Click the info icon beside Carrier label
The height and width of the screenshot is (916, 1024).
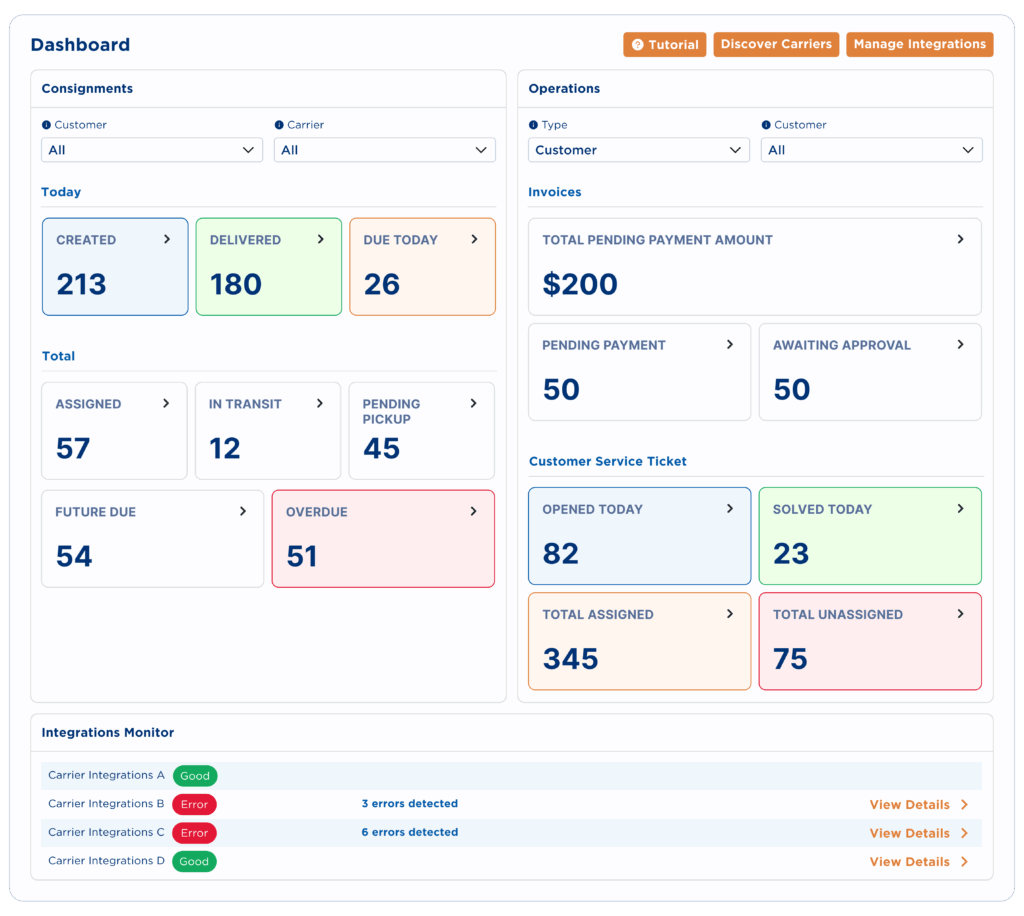(278, 125)
